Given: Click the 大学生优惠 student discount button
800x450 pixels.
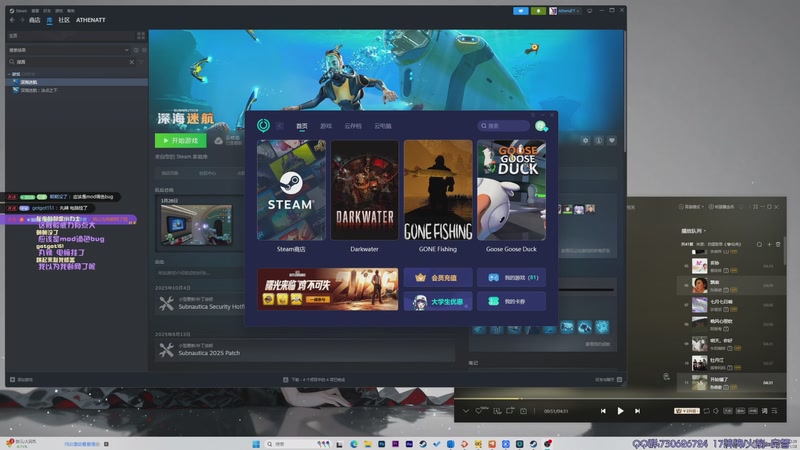Looking at the screenshot, I should tap(438, 302).
